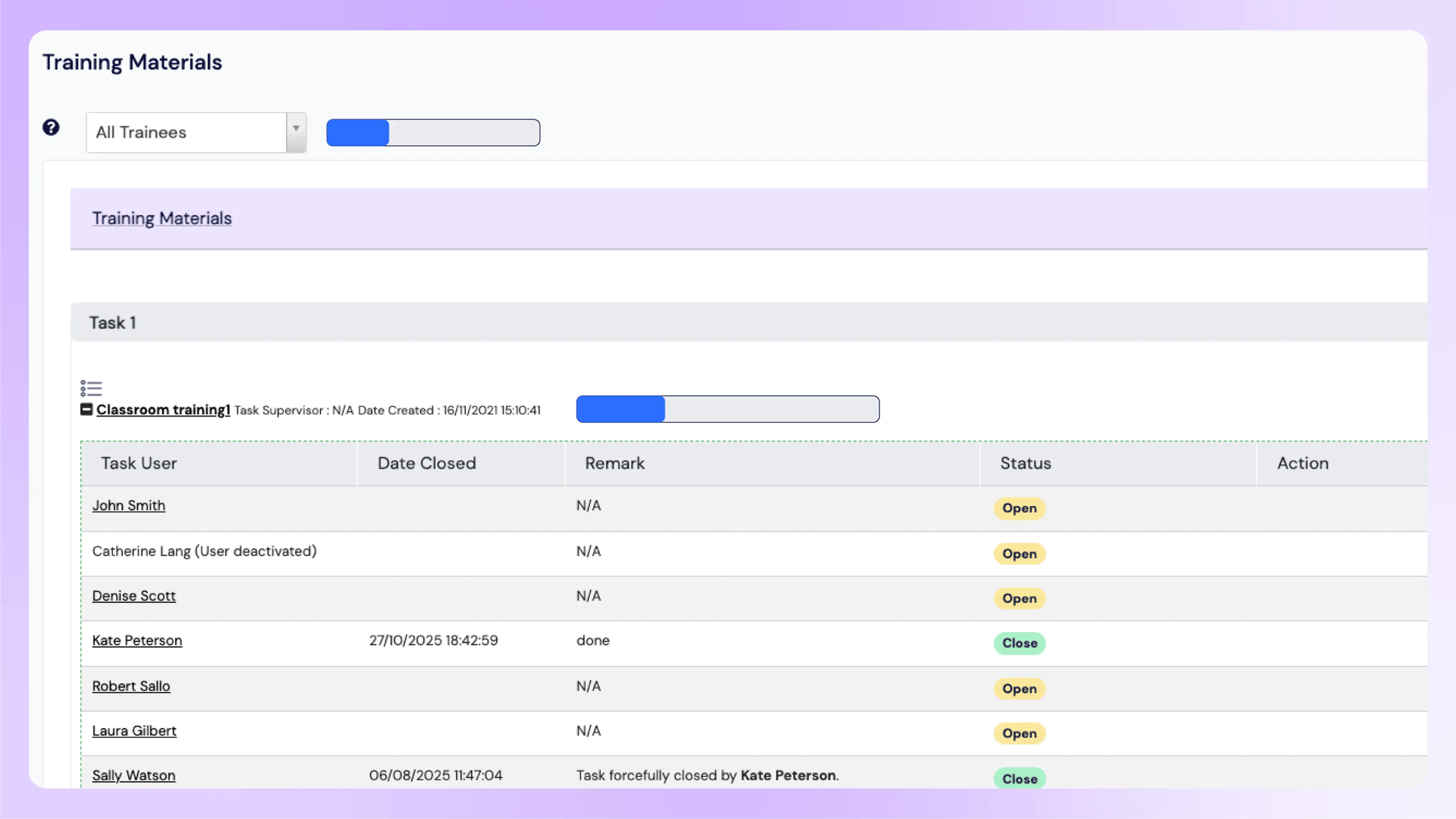This screenshot has height=819, width=1456.
Task: Open John Smith's user link
Action: coord(128,505)
